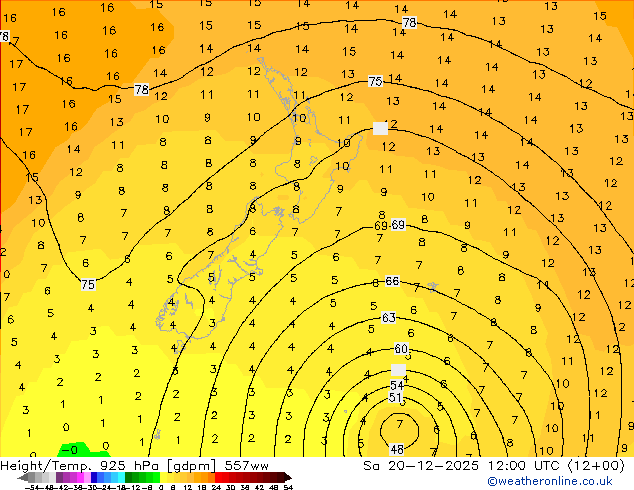Click the legend scale value '24'

pyautogui.click(x=216, y=487)
